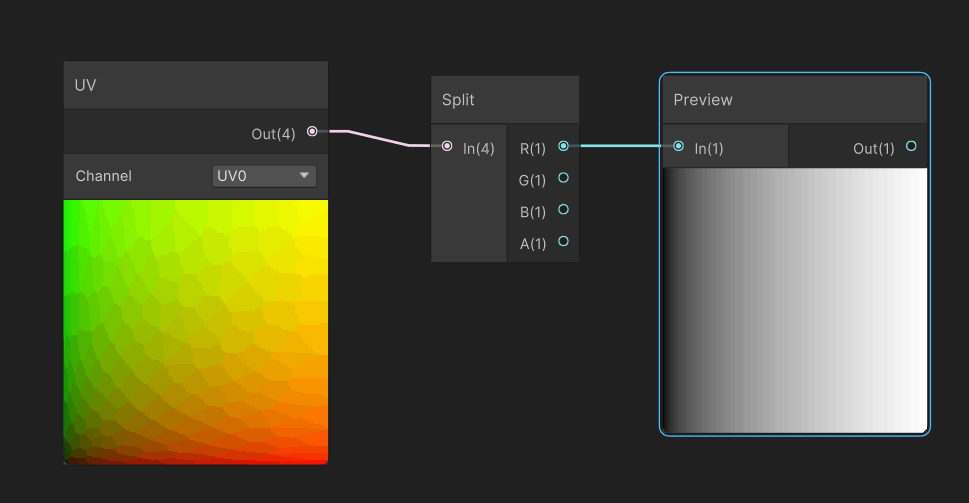
Task: Click the Split node B(1) output port
Action: click(x=563, y=209)
